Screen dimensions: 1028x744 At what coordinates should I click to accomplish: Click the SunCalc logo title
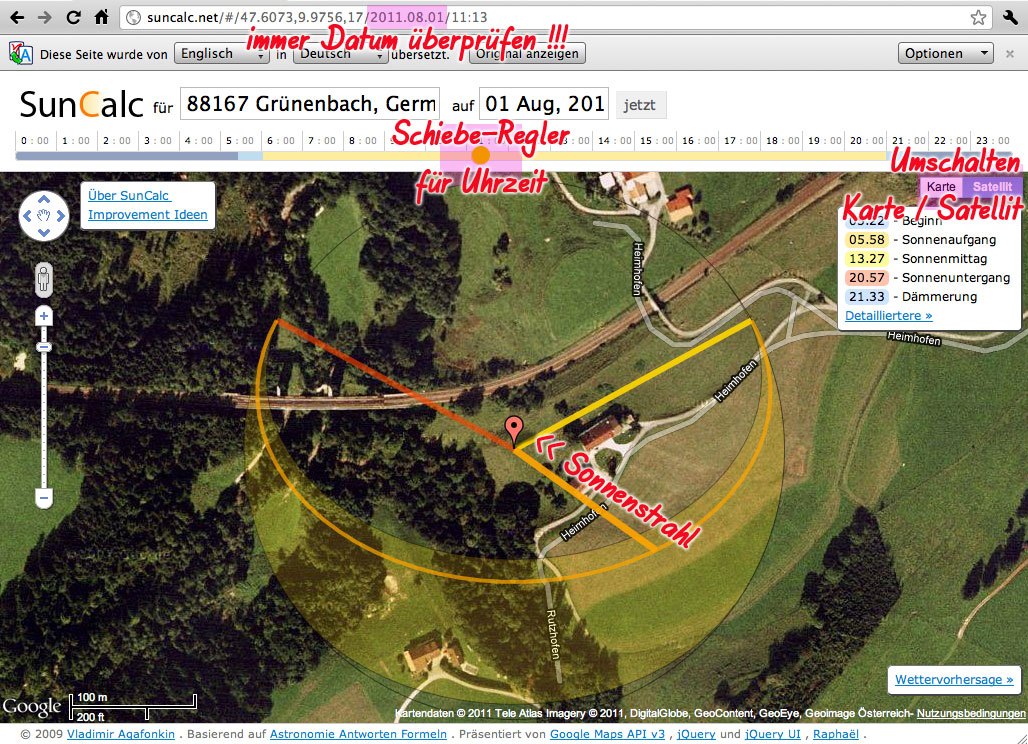click(81, 104)
